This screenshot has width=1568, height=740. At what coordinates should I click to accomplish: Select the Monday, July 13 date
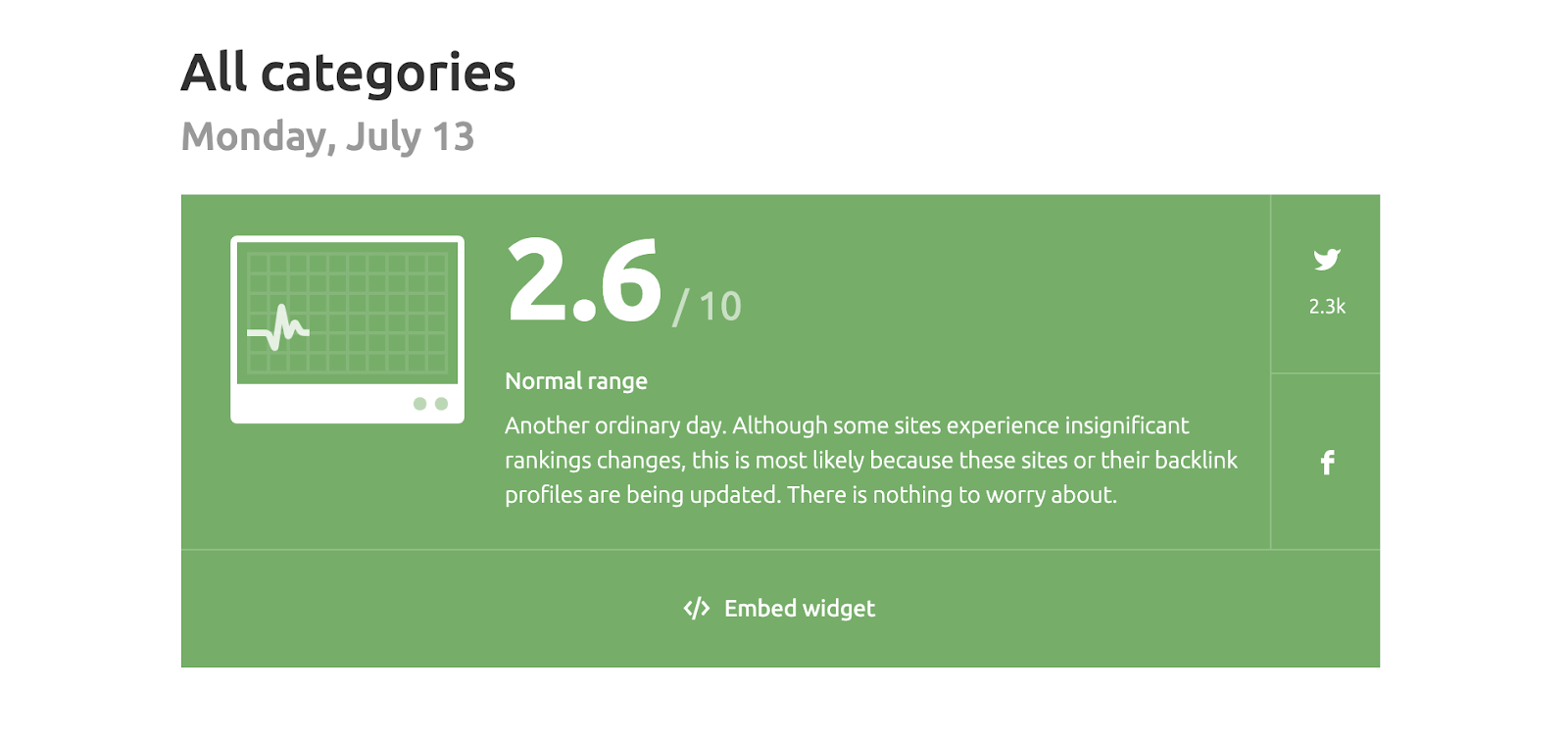click(x=327, y=136)
